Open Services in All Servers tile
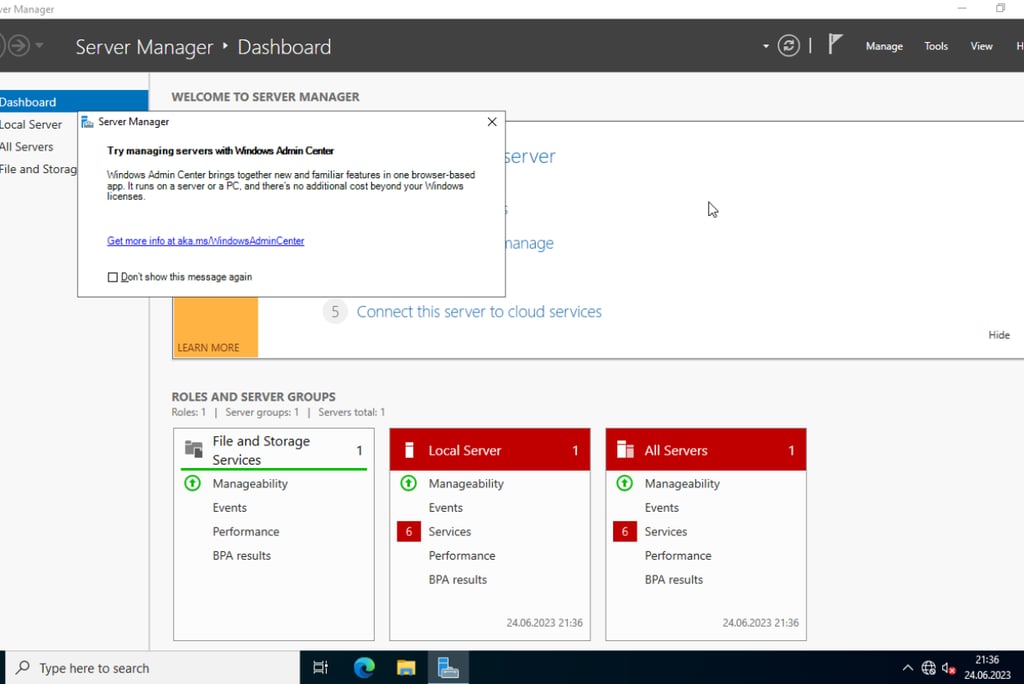 pos(665,532)
